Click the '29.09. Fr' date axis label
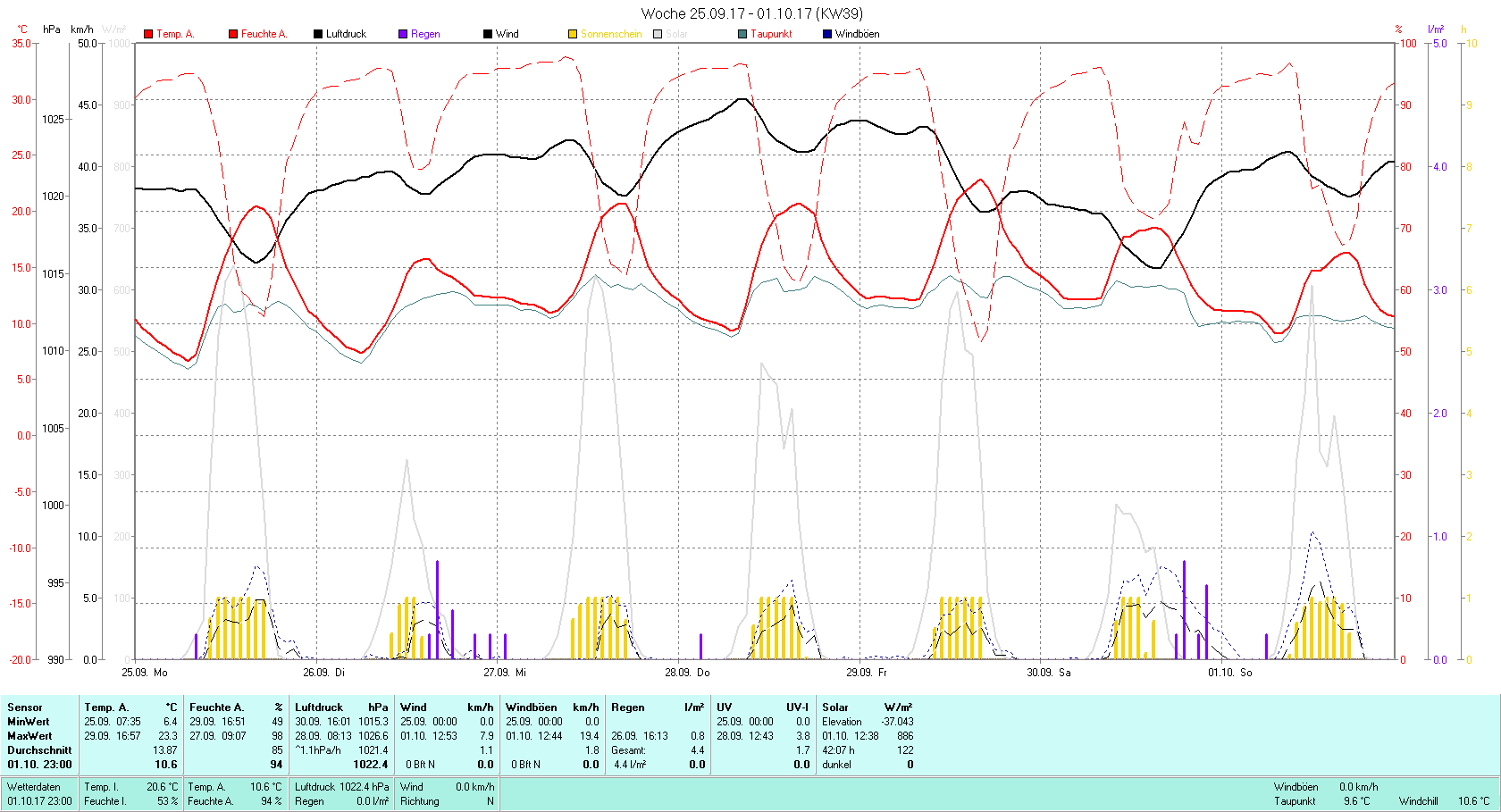Image resolution: width=1501 pixels, height=812 pixels. coord(867,672)
